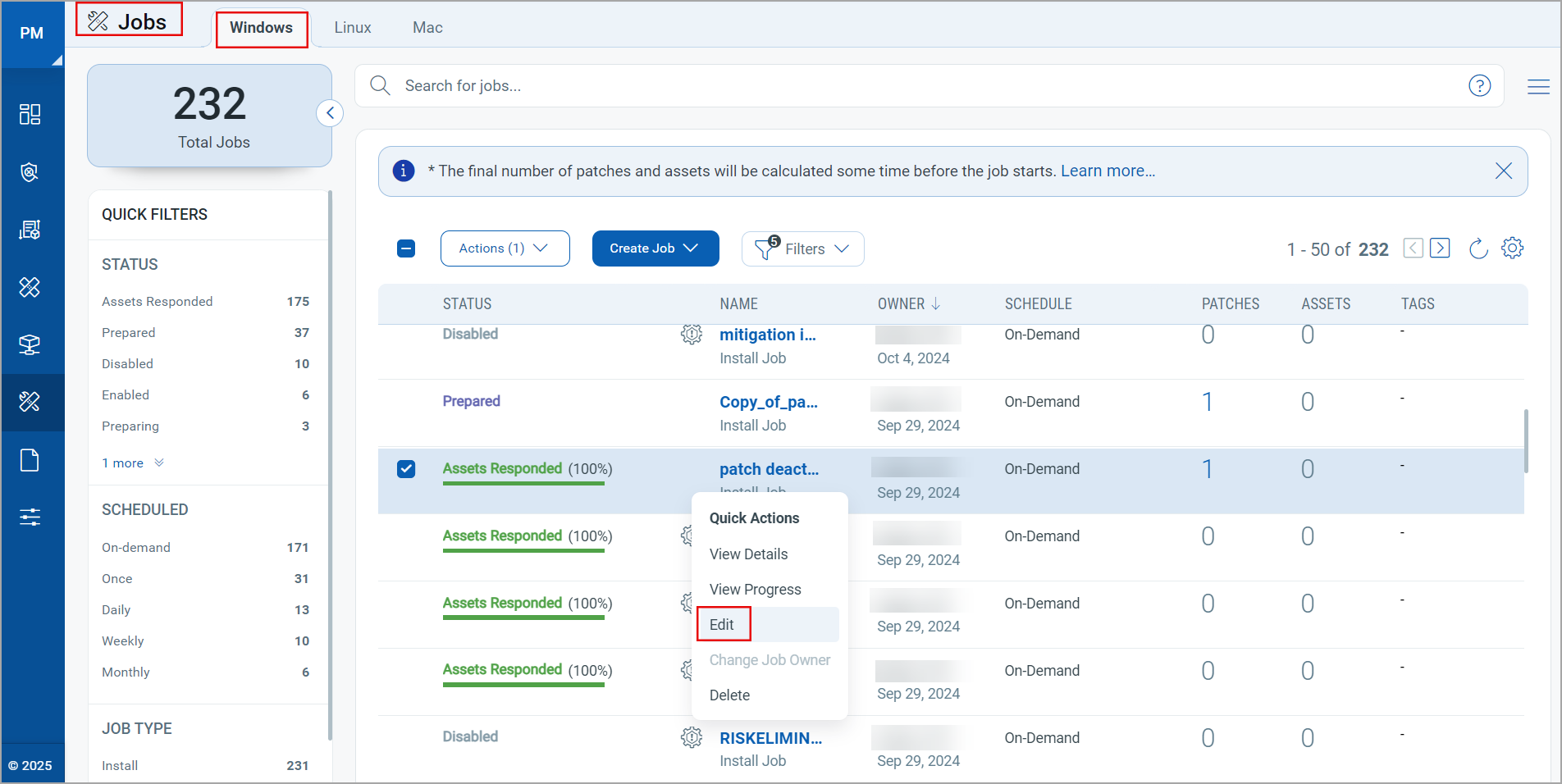Open the PM module switcher
1562x784 pixels.
pyautogui.click(x=32, y=34)
